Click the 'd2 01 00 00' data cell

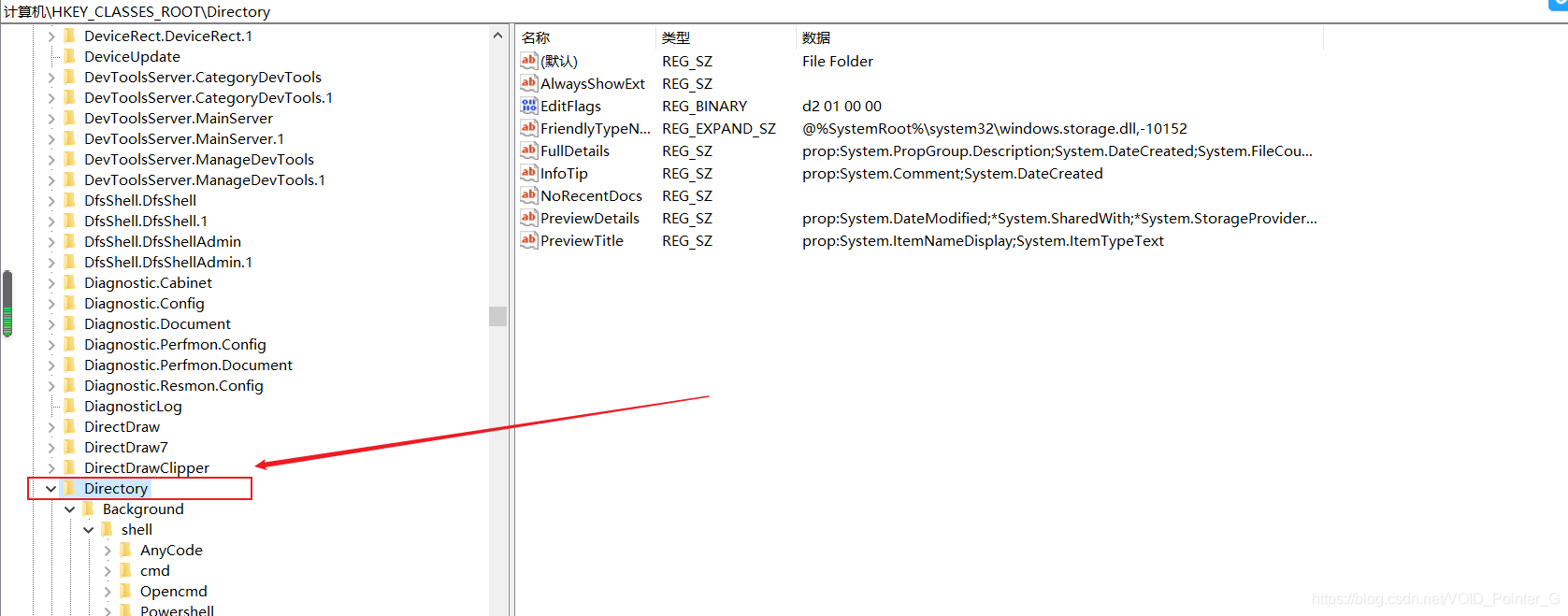(842, 106)
